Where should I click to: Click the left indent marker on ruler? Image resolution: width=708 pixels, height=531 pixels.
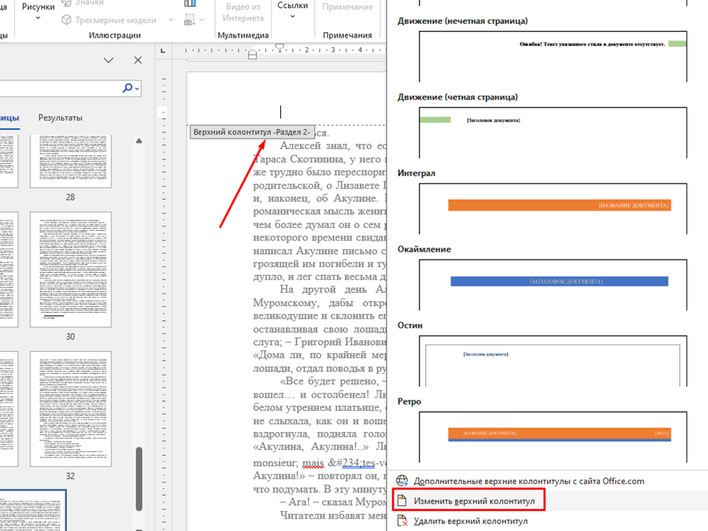click(252, 55)
